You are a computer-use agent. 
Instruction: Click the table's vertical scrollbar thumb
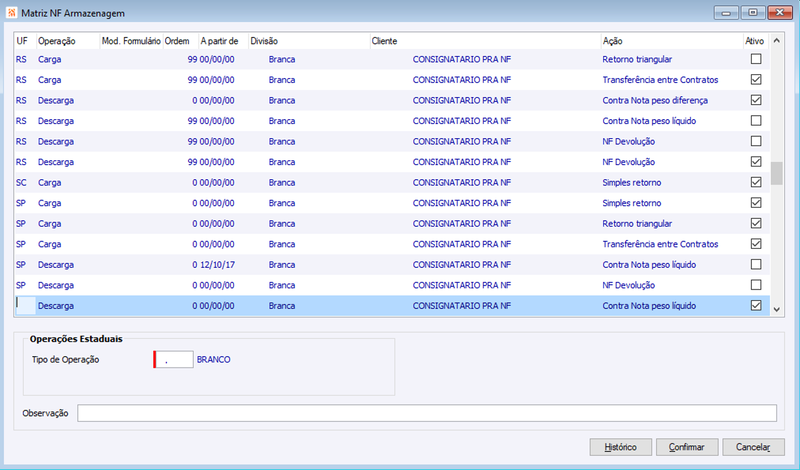pos(777,174)
